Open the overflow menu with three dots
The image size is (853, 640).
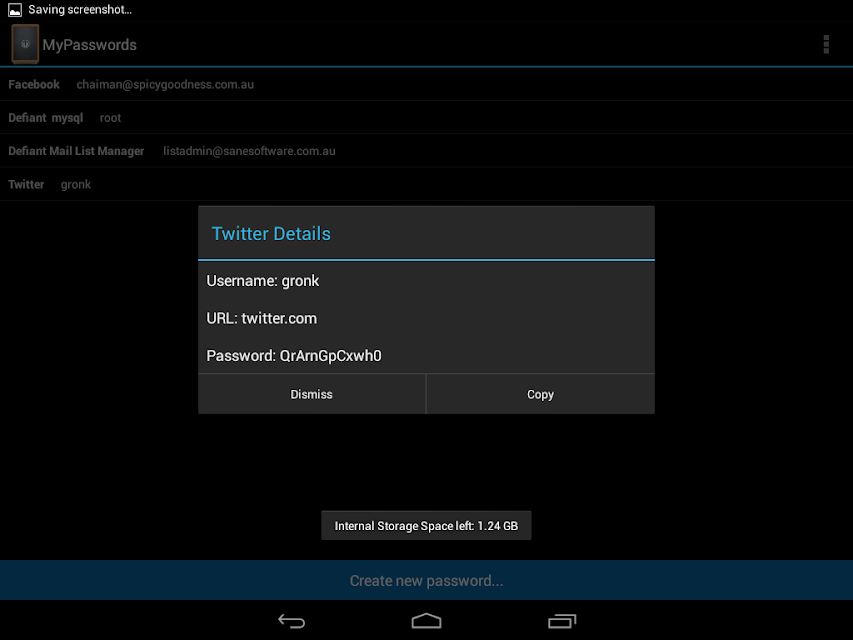(x=826, y=45)
